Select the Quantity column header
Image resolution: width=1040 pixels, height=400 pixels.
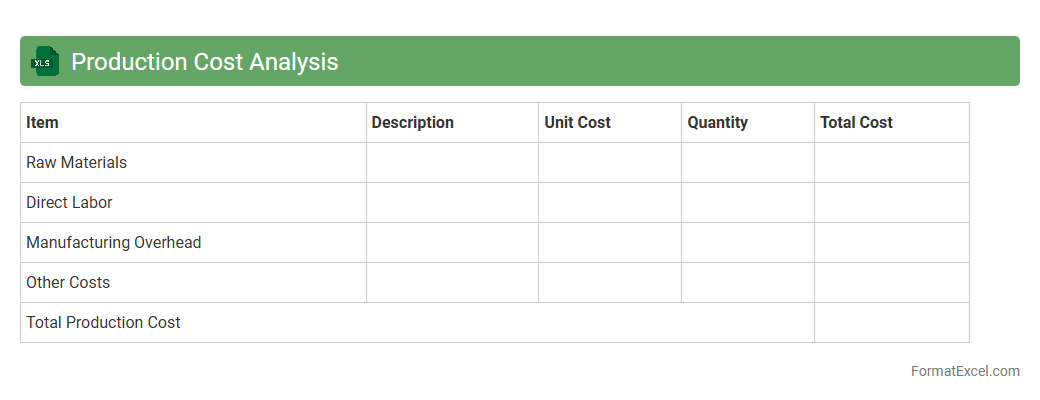(x=717, y=122)
